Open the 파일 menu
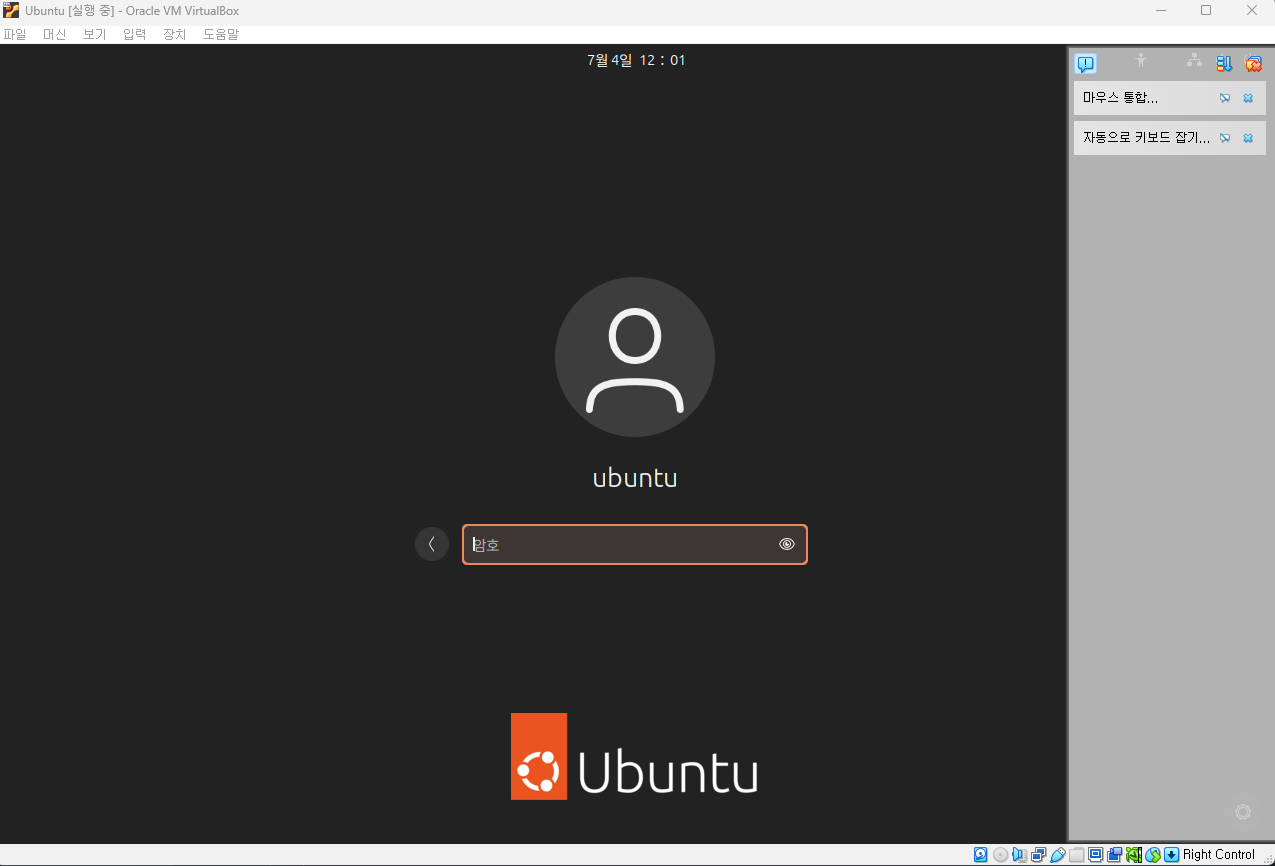1275x866 pixels. click(x=15, y=34)
